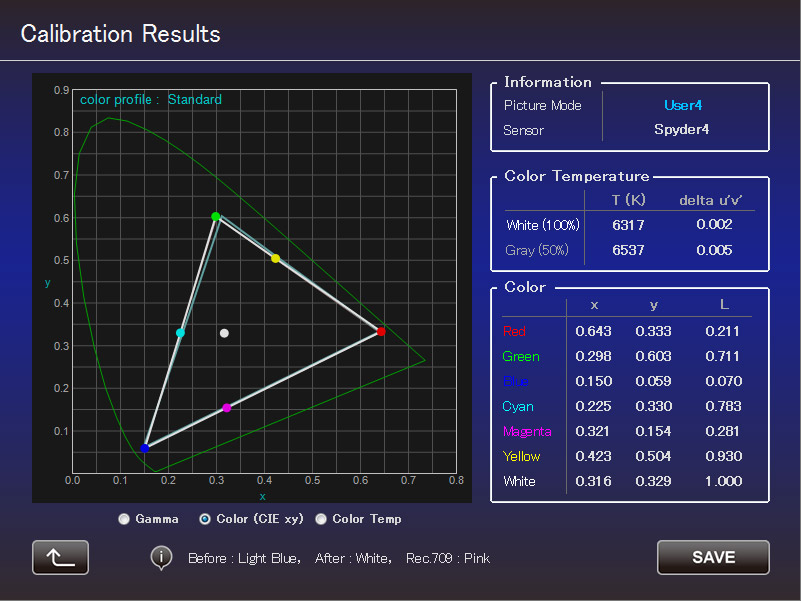Click the red primary point on chart

[381, 331]
